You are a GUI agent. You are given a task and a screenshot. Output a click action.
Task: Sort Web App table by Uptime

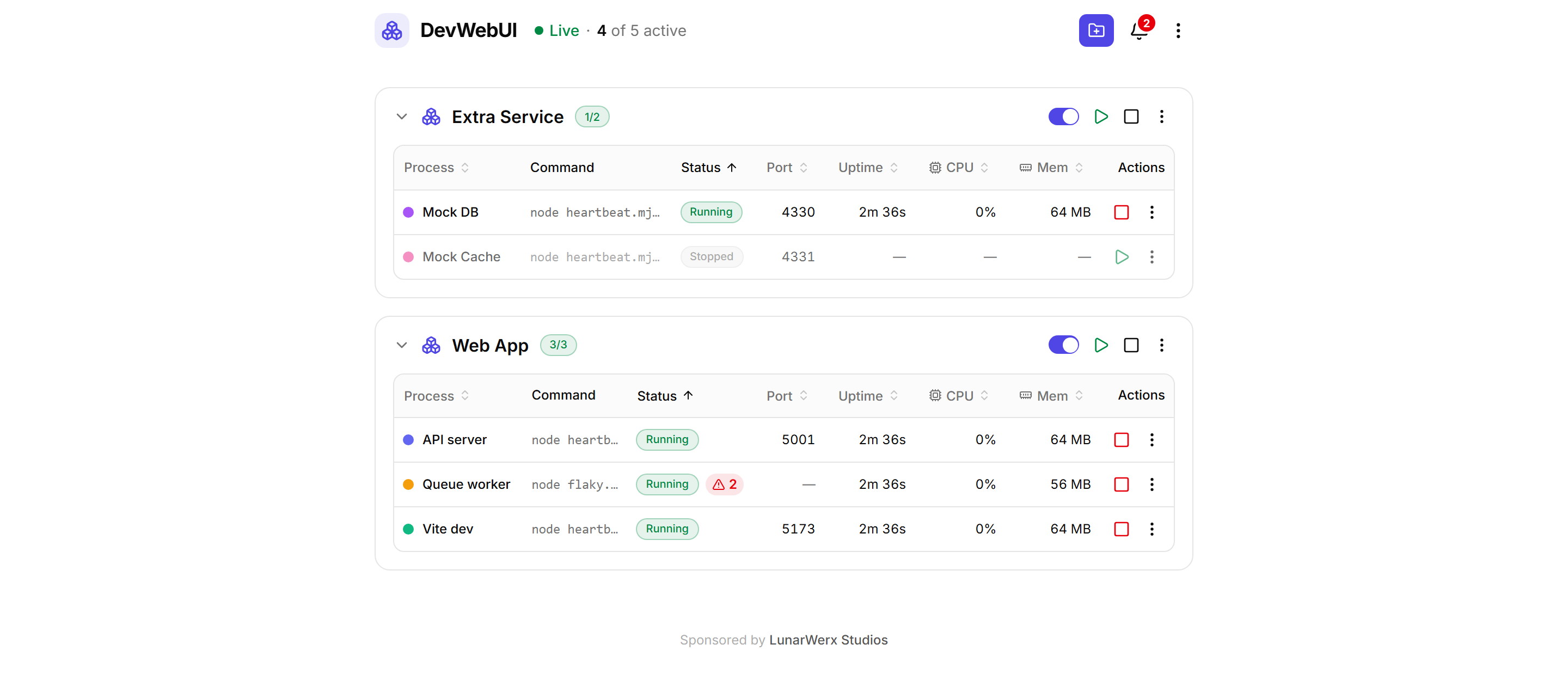point(868,396)
